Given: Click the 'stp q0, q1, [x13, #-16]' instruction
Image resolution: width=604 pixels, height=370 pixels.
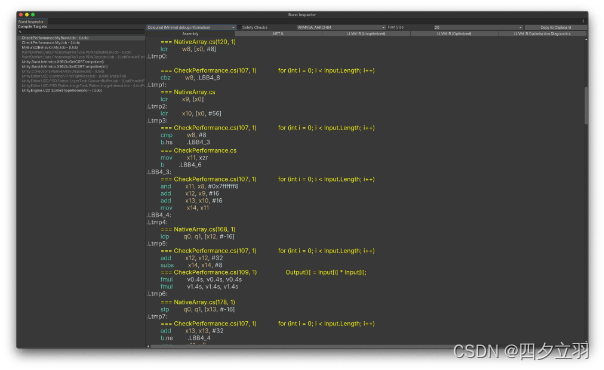Looking at the screenshot, I should 198,309.
